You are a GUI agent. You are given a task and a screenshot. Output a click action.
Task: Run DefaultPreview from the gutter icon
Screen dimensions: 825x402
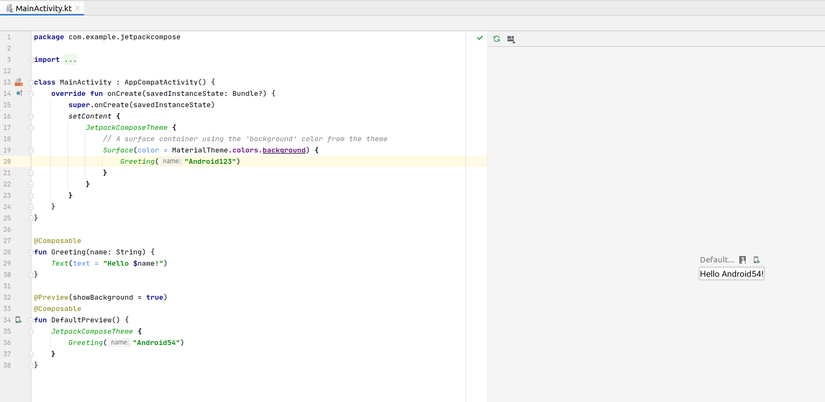[x=18, y=320]
